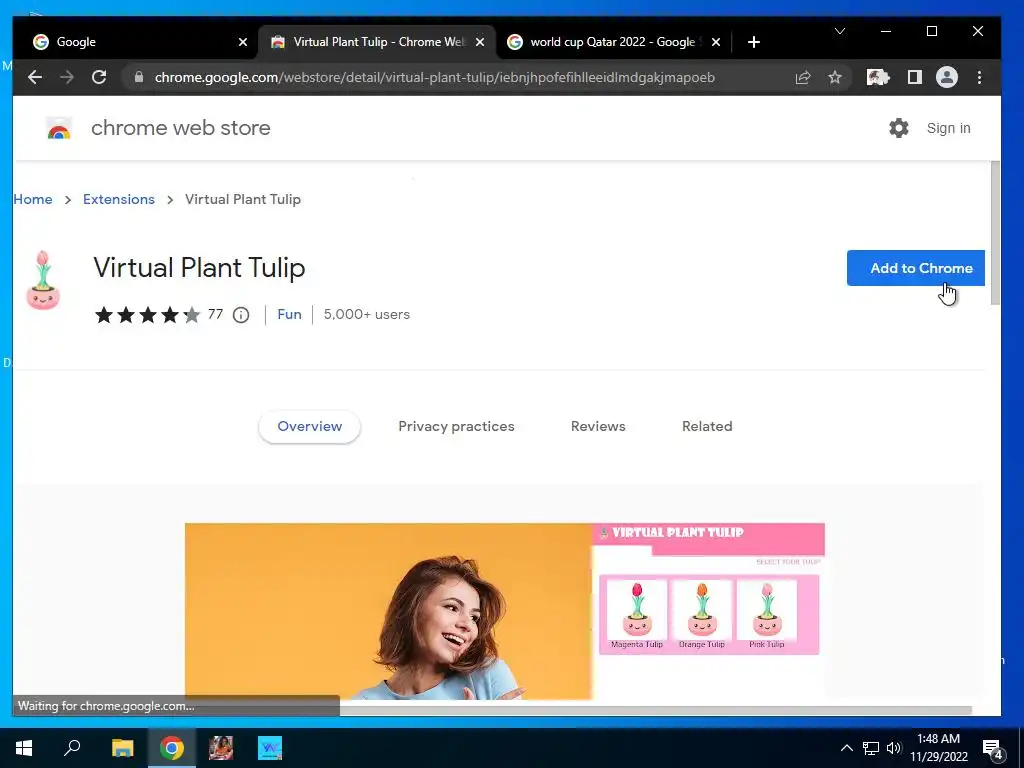Click the Virtual Plant Tulip promo screenshot
Screen dimensions: 1024x768
tap(505, 611)
